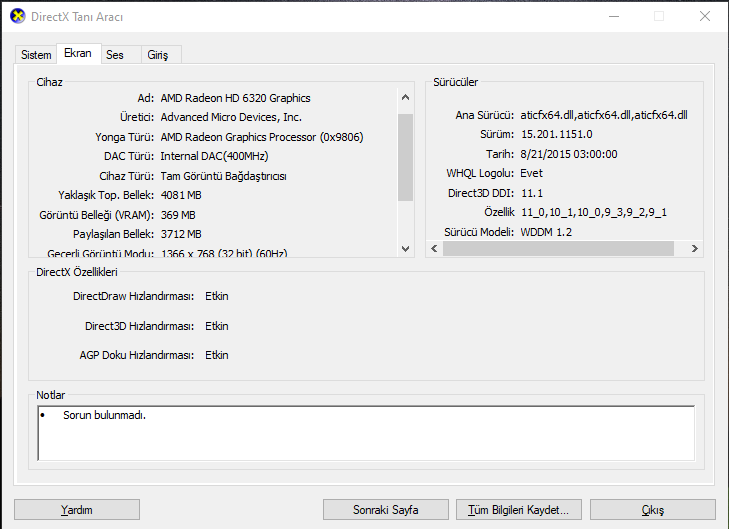Image resolution: width=729 pixels, height=529 pixels.
Task: Click the DirectX icon in the title bar
Action: click(17, 17)
